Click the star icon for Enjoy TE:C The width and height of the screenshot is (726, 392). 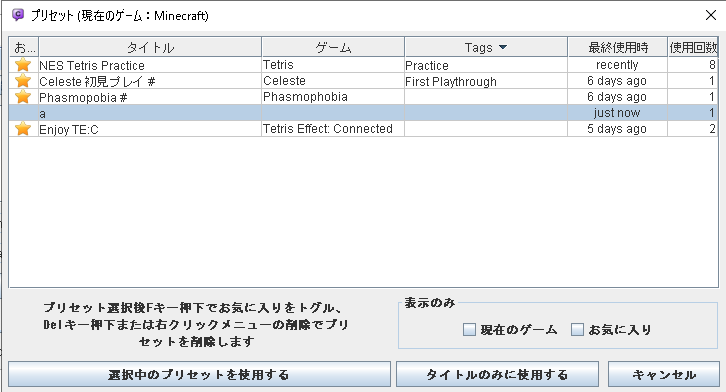23,129
